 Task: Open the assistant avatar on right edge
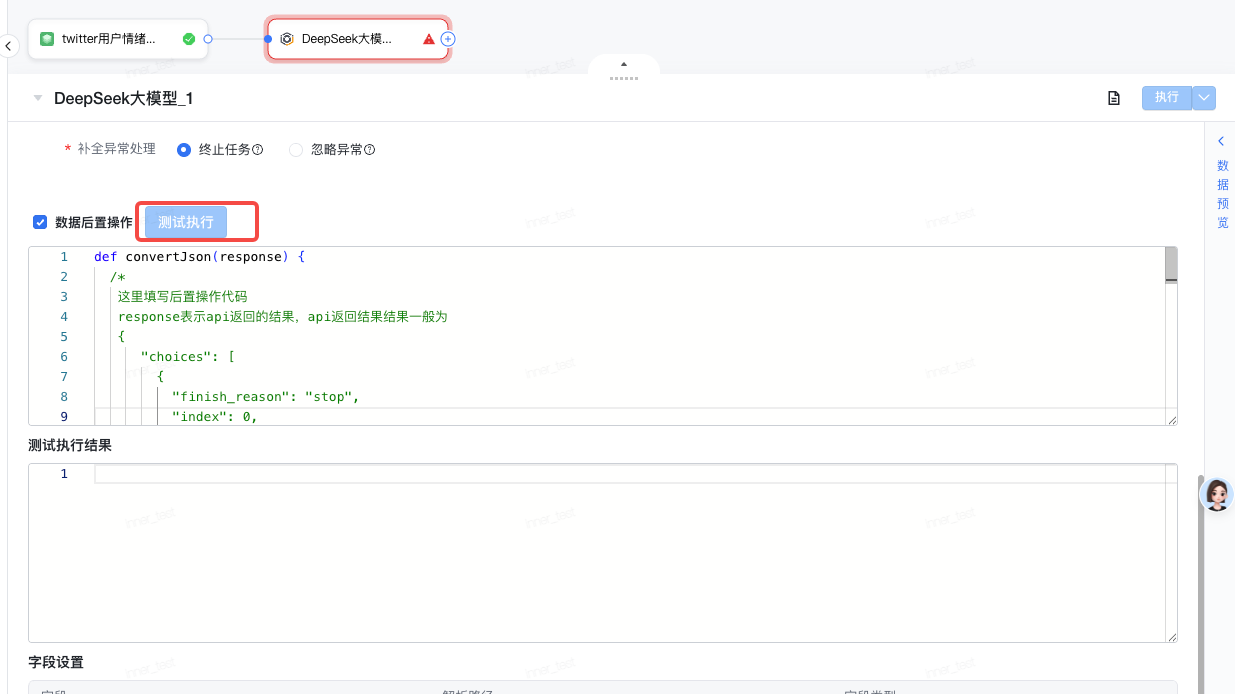(1217, 494)
